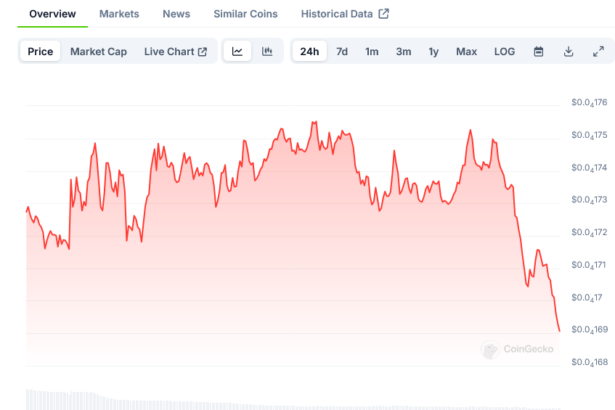Go to the Markets tab
The image size is (615, 410).
pos(119,14)
